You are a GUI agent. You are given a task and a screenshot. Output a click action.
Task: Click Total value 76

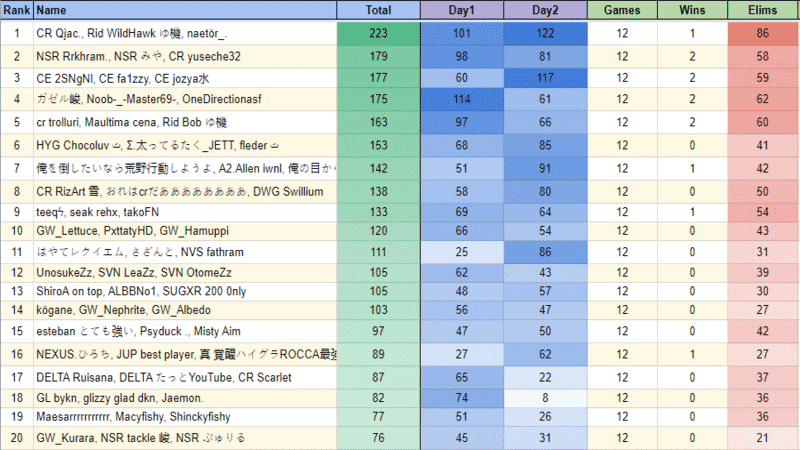tap(378, 438)
